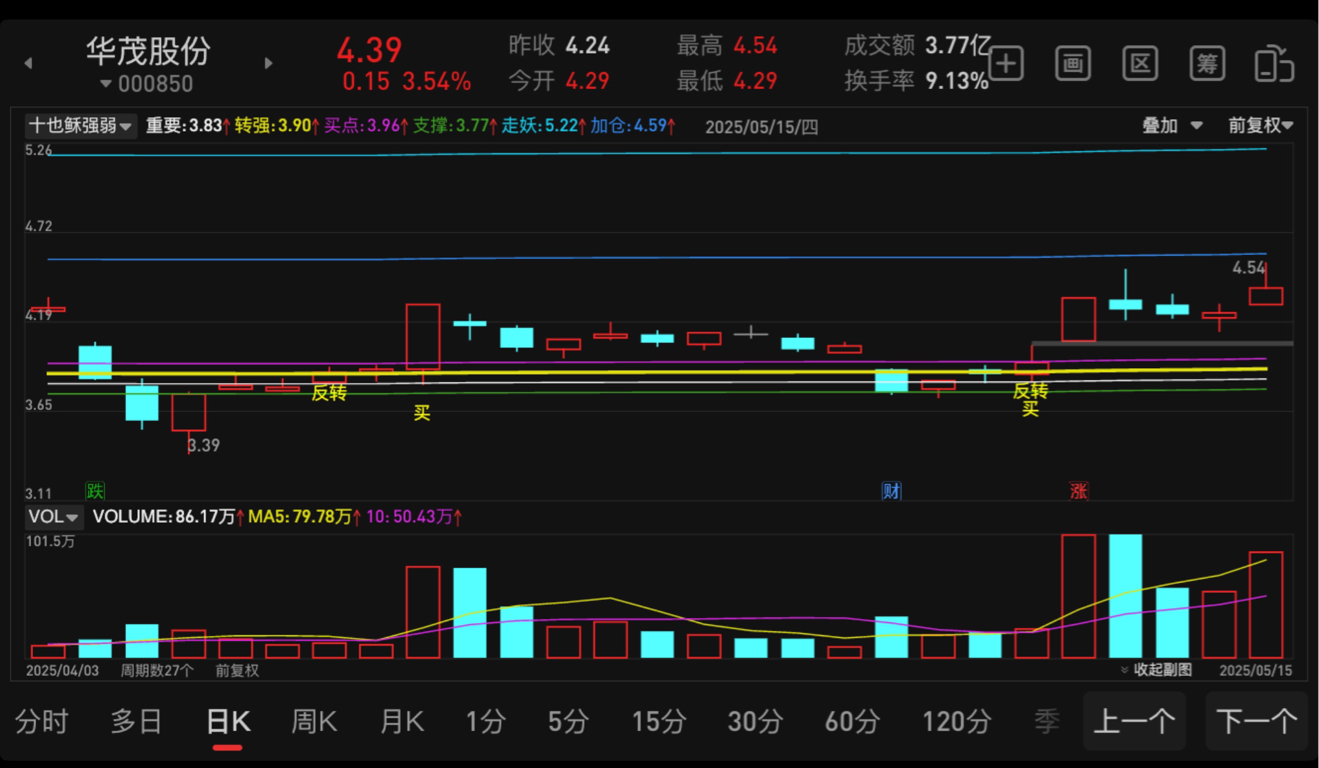1319x768 pixels.
Task: Open the 叠加 overlay dropdown
Action: (1174, 126)
